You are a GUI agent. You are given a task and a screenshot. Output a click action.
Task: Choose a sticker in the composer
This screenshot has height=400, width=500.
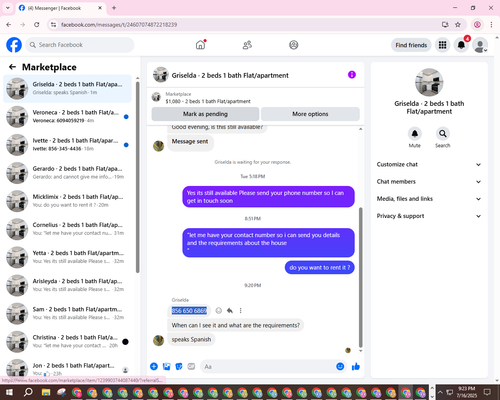pos(179,367)
